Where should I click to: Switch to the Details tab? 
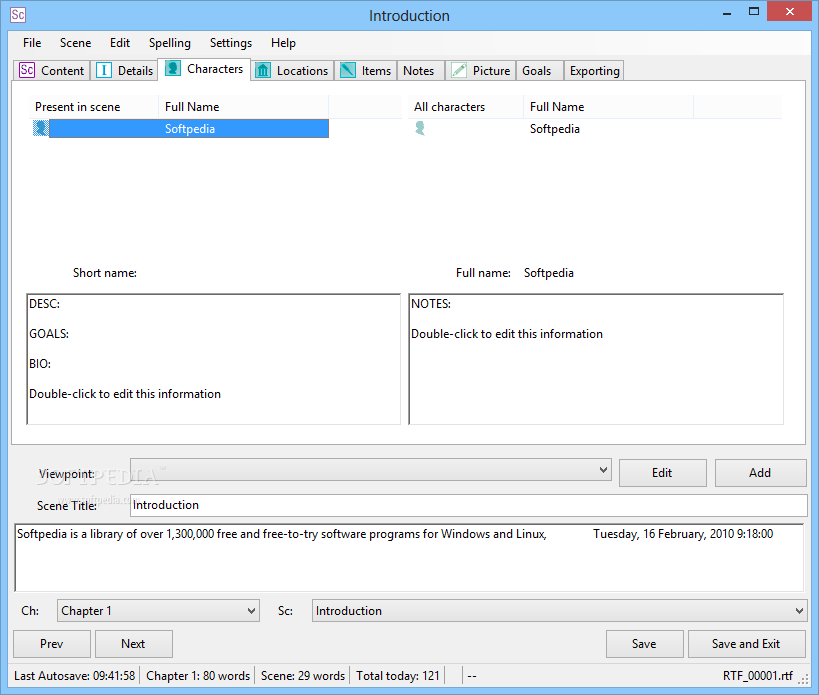(x=125, y=70)
